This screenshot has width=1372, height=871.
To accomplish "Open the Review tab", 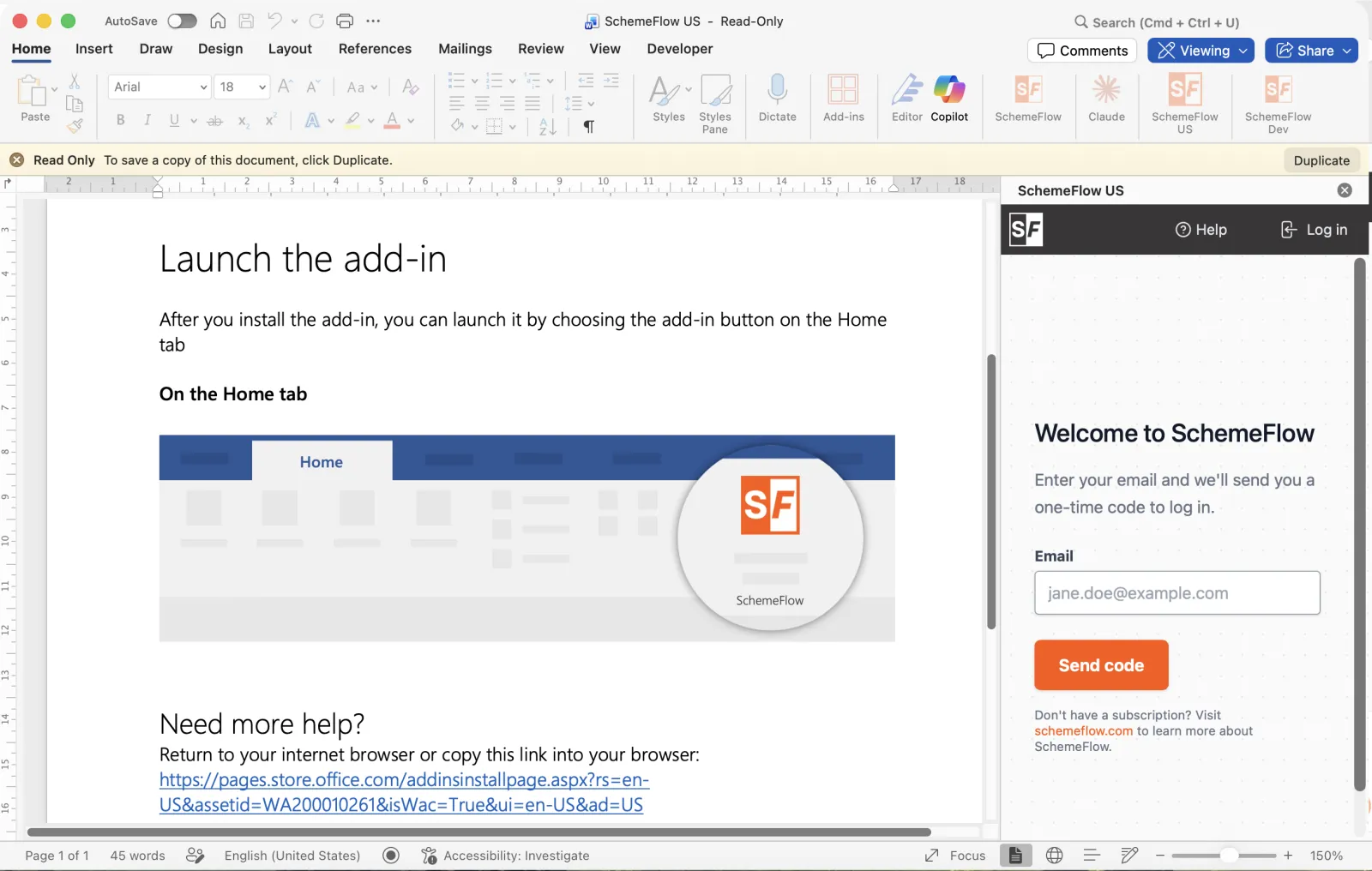I will [x=541, y=49].
